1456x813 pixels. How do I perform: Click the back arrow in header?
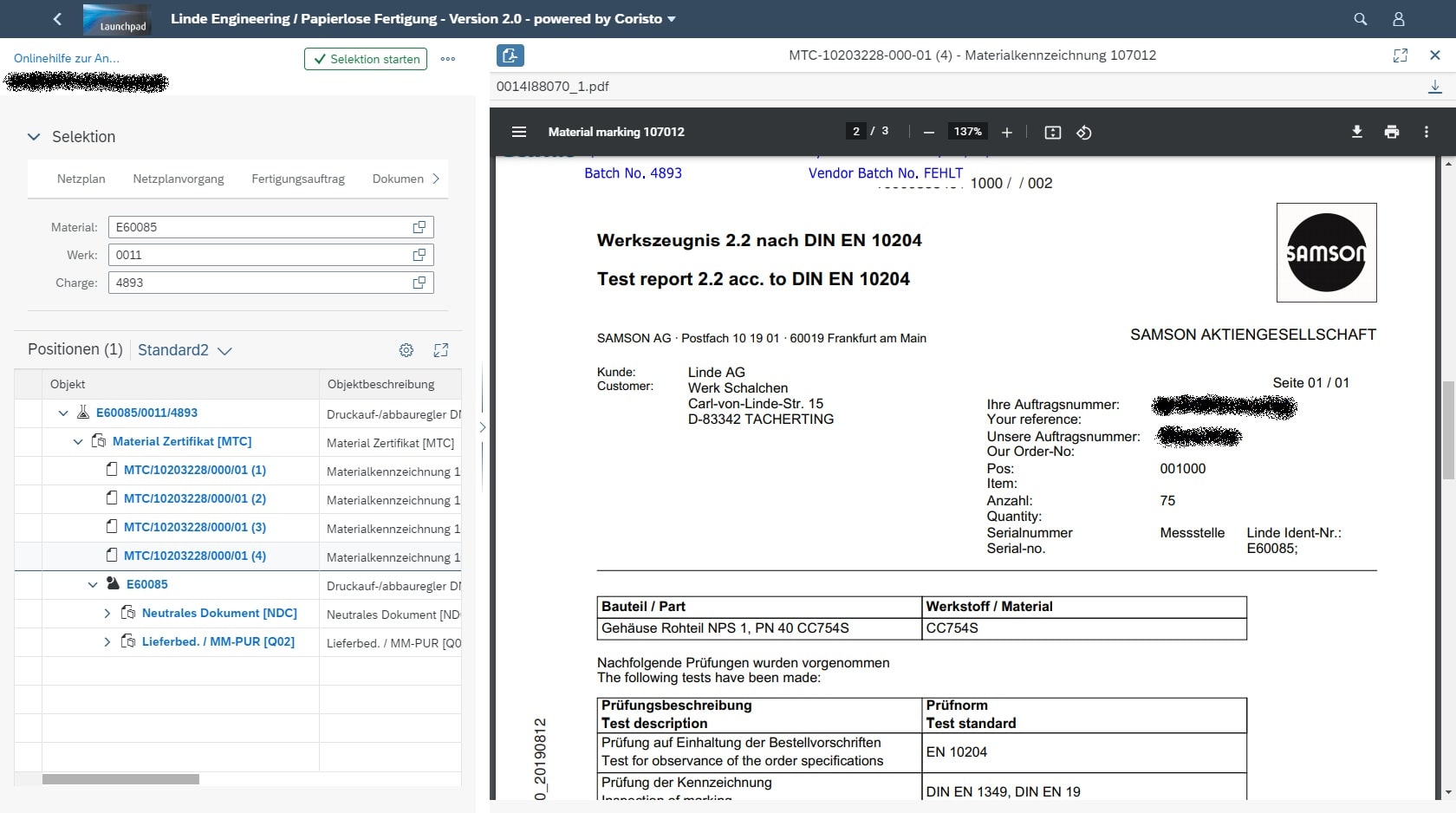click(x=57, y=18)
